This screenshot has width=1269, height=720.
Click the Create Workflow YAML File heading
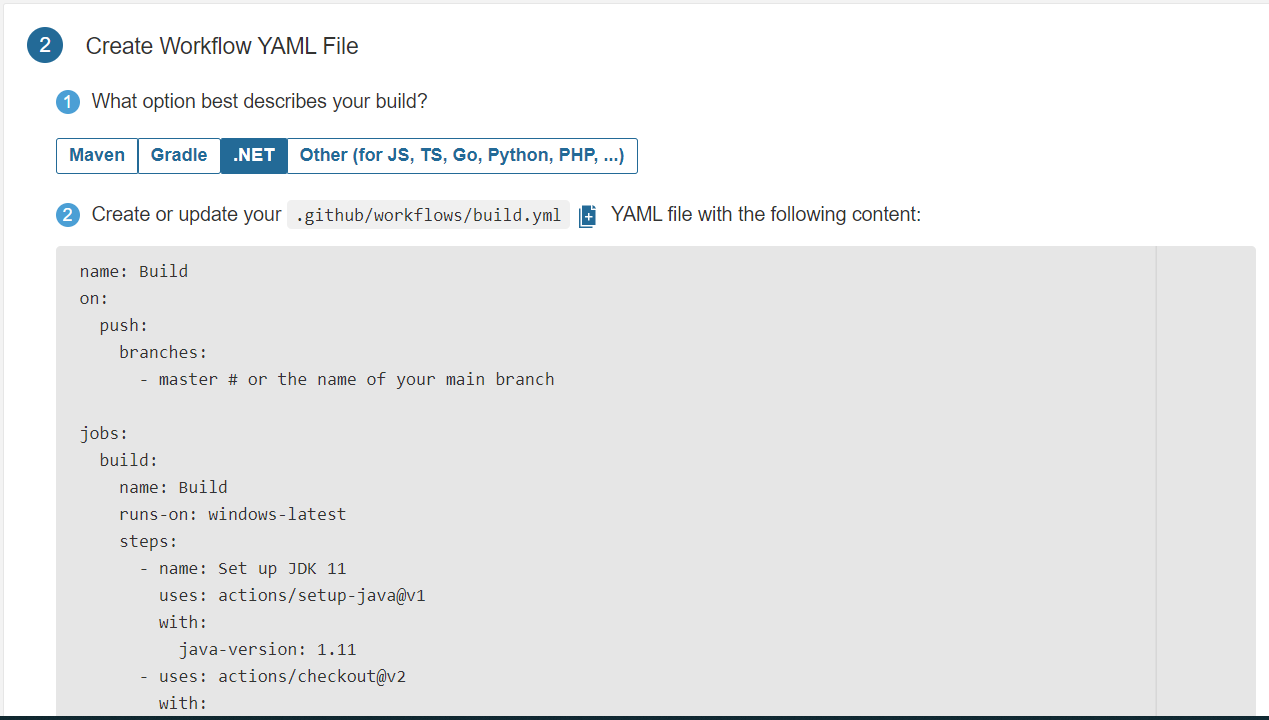tap(222, 46)
